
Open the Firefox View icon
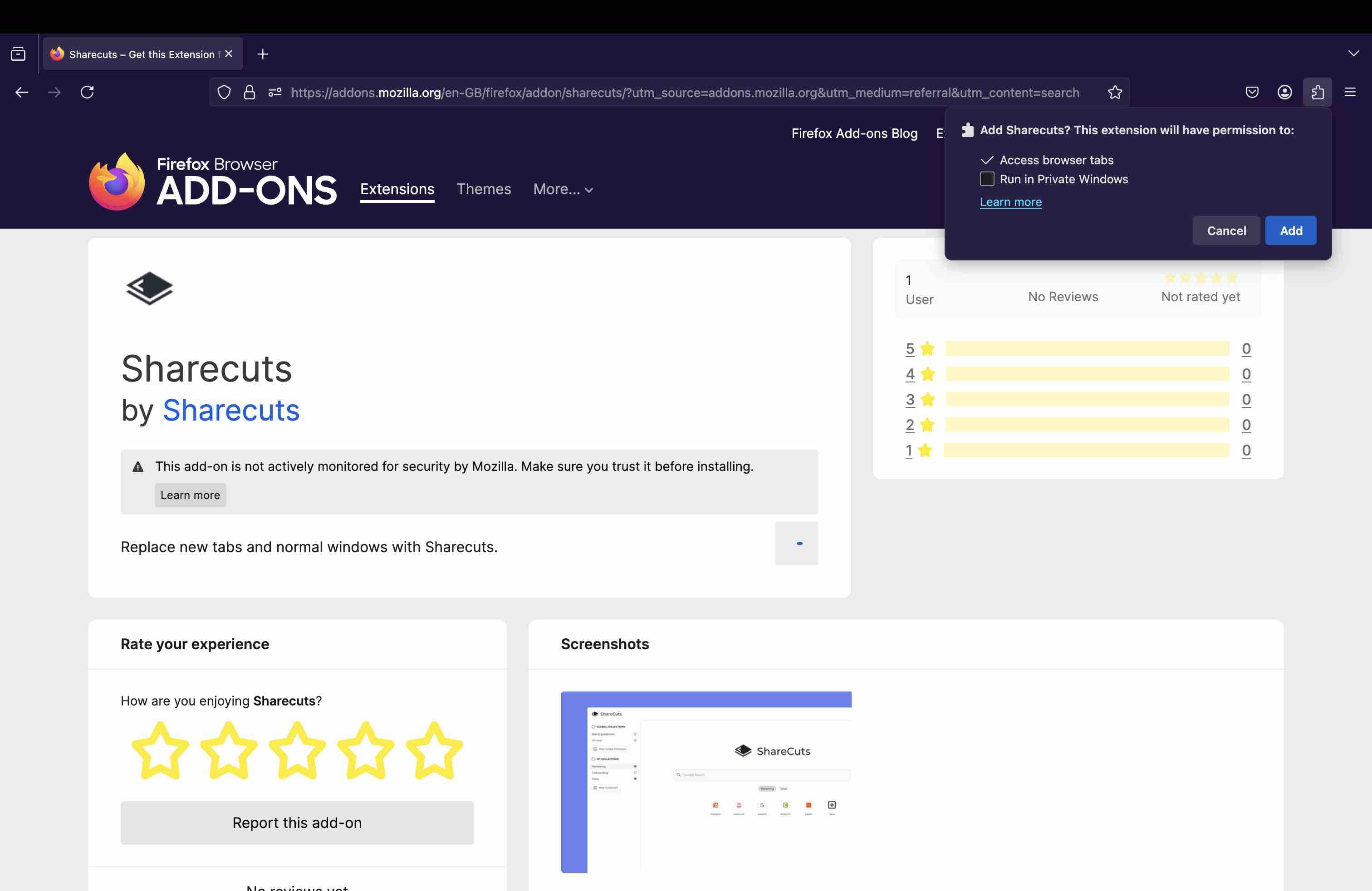pyautogui.click(x=19, y=54)
